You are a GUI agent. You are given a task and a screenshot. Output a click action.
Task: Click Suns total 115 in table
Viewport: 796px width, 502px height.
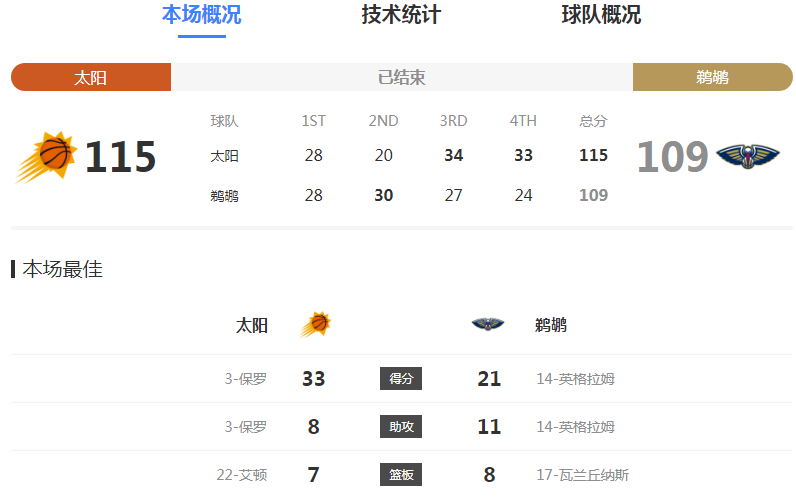click(x=593, y=155)
